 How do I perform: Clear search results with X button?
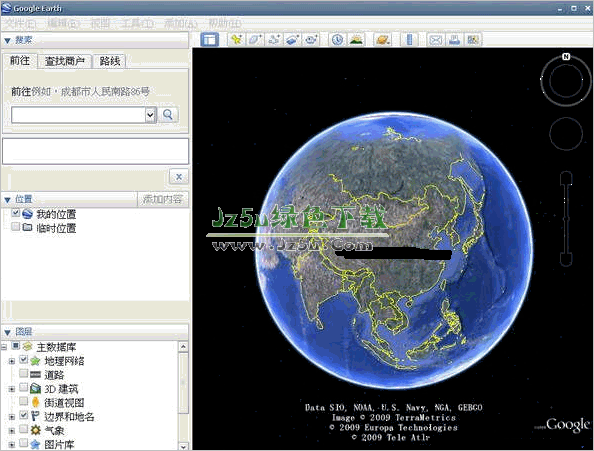point(179,177)
